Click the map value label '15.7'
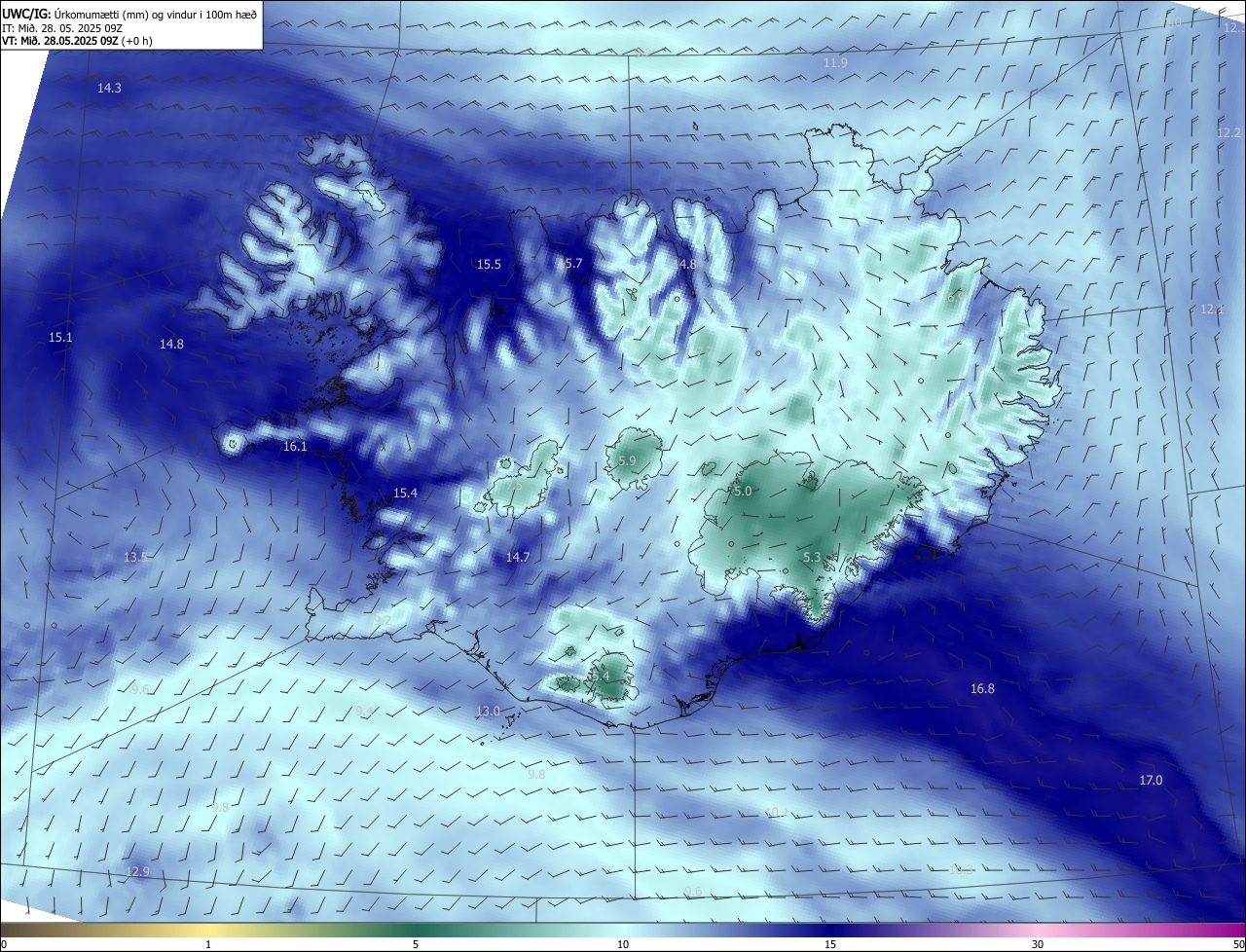1246x952 pixels. point(569,263)
